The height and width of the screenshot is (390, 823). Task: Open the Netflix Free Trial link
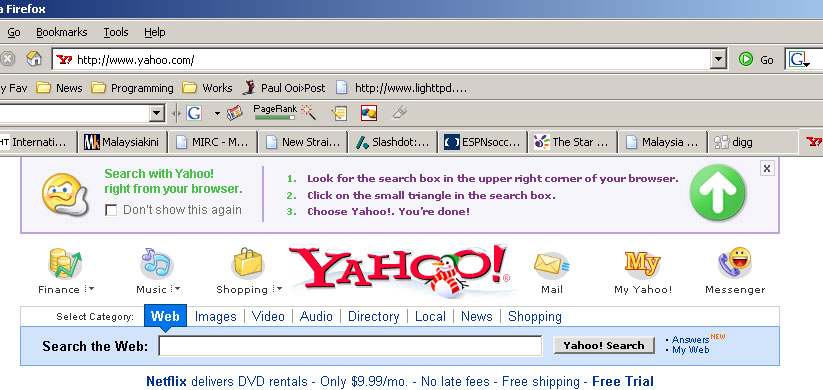coord(622,381)
